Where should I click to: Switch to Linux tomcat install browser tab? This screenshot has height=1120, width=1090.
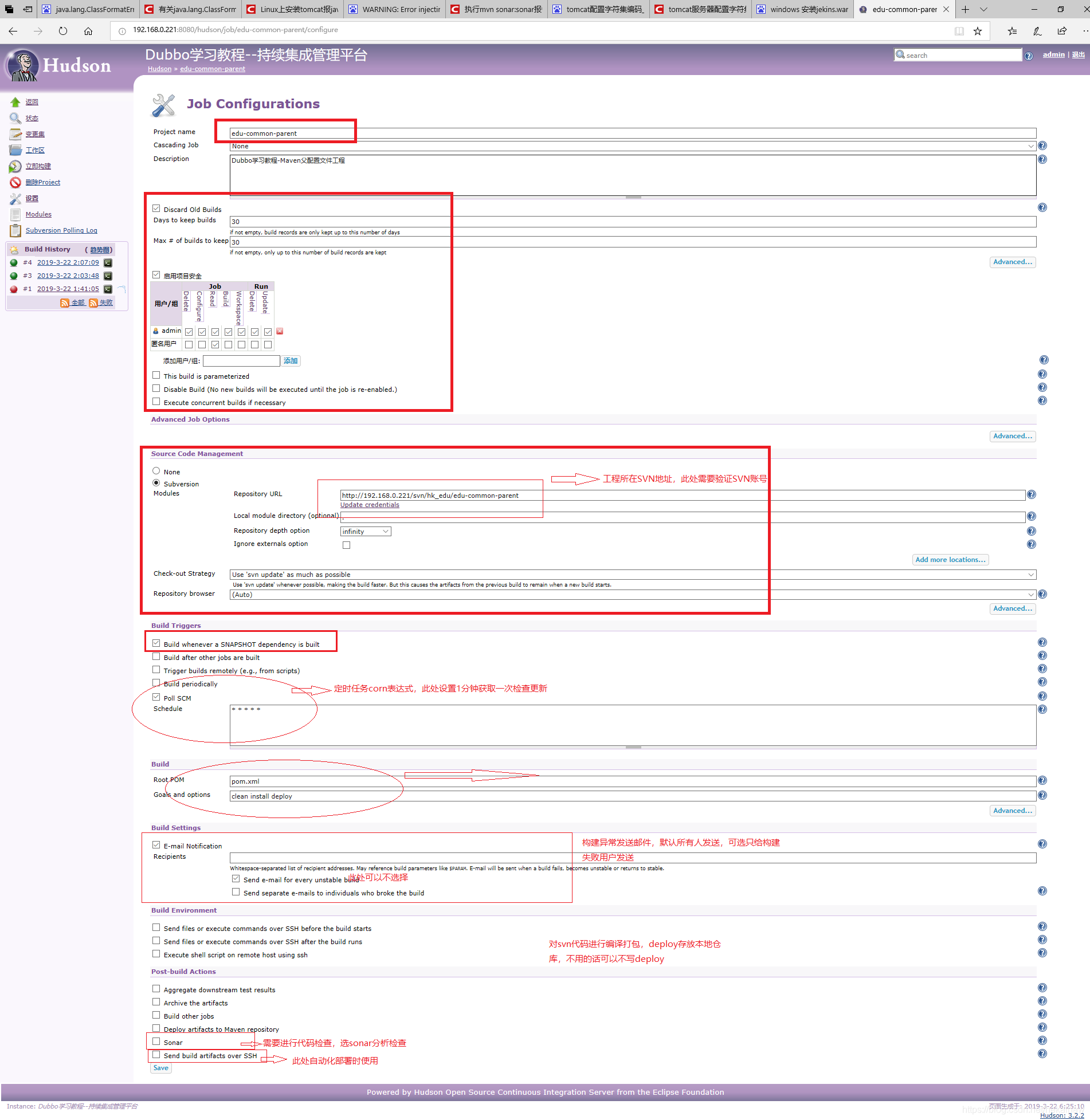pos(292,9)
